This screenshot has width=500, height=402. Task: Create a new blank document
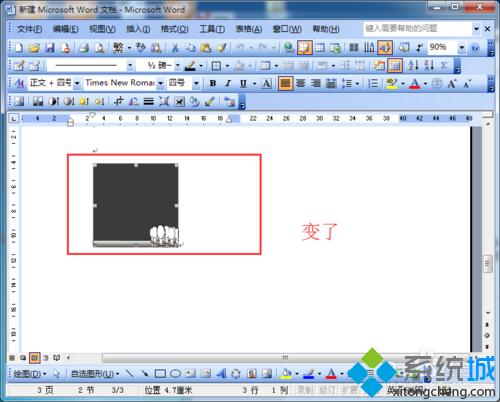click(19, 48)
